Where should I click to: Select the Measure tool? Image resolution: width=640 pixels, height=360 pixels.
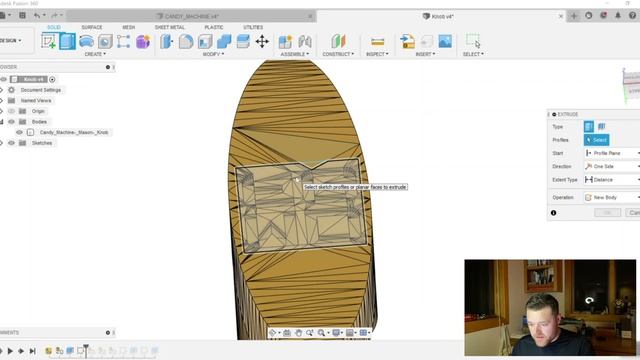378,42
